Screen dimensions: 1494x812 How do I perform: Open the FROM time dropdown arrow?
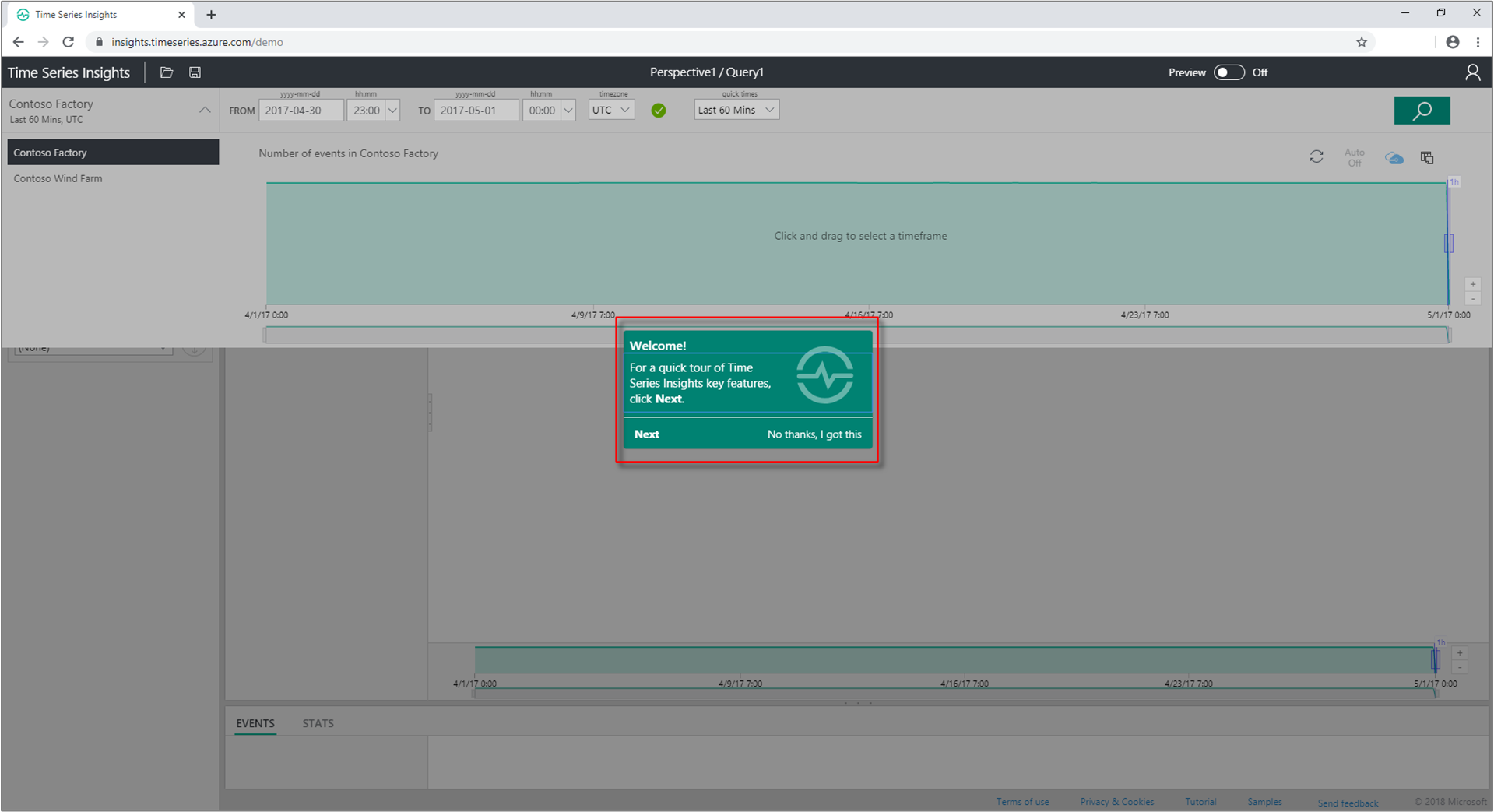tap(392, 111)
